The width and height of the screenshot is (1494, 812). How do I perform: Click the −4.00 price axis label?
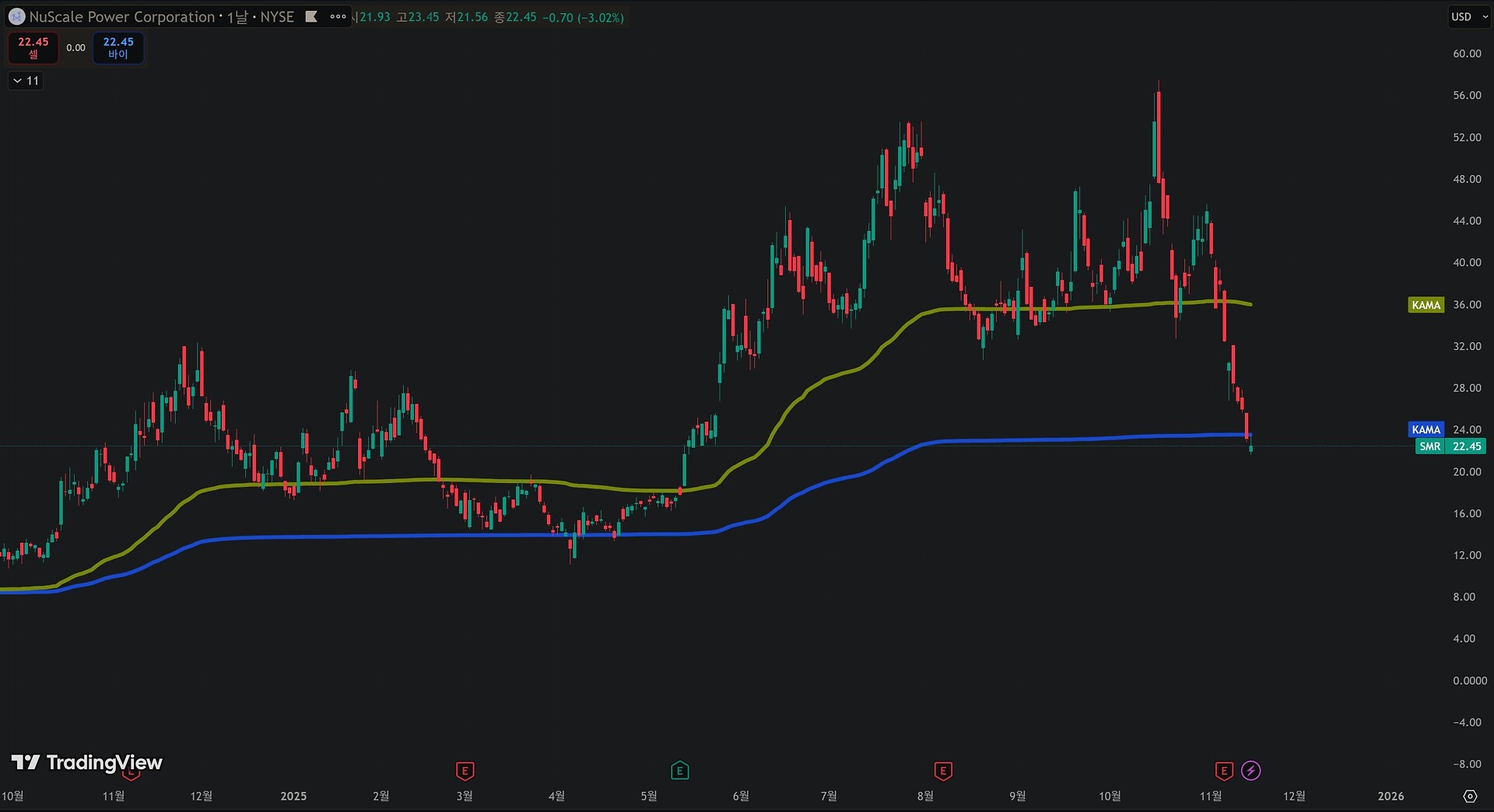(x=1467, y=723)
